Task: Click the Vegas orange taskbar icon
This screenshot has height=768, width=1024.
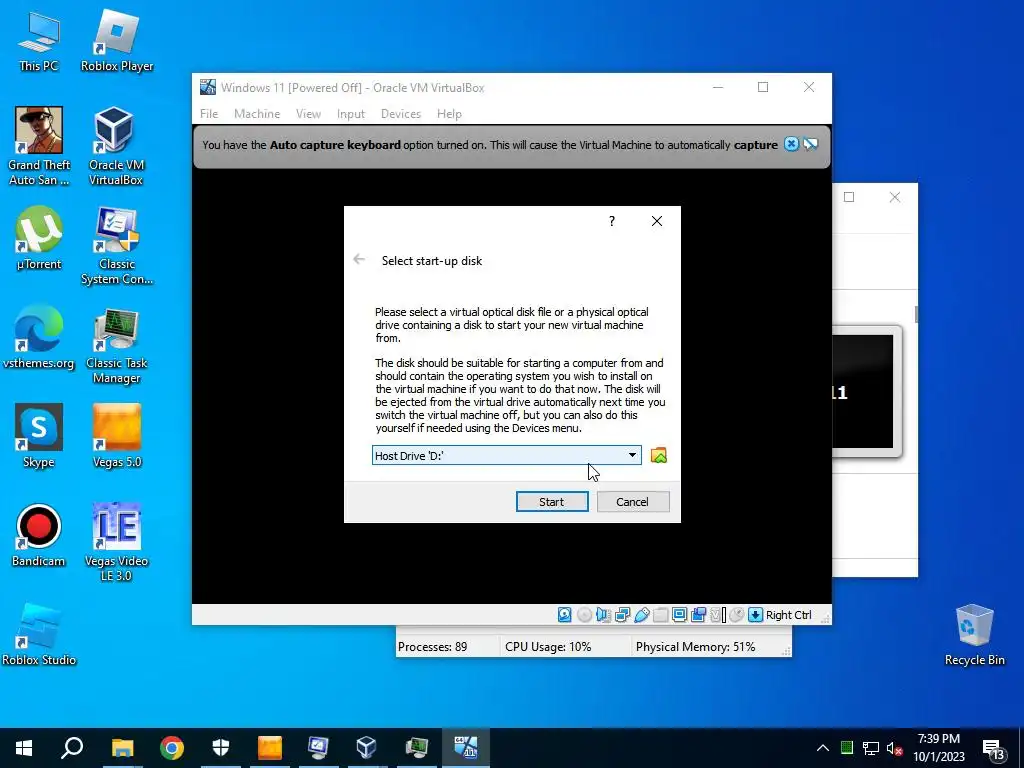Action: [x=270, y=748]
